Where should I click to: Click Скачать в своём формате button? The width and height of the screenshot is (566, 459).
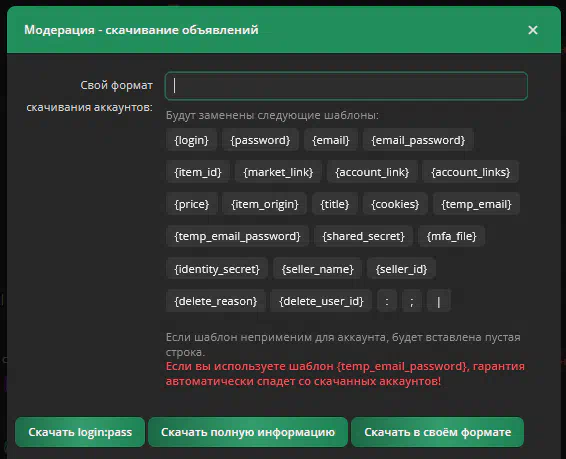point(437,432)
